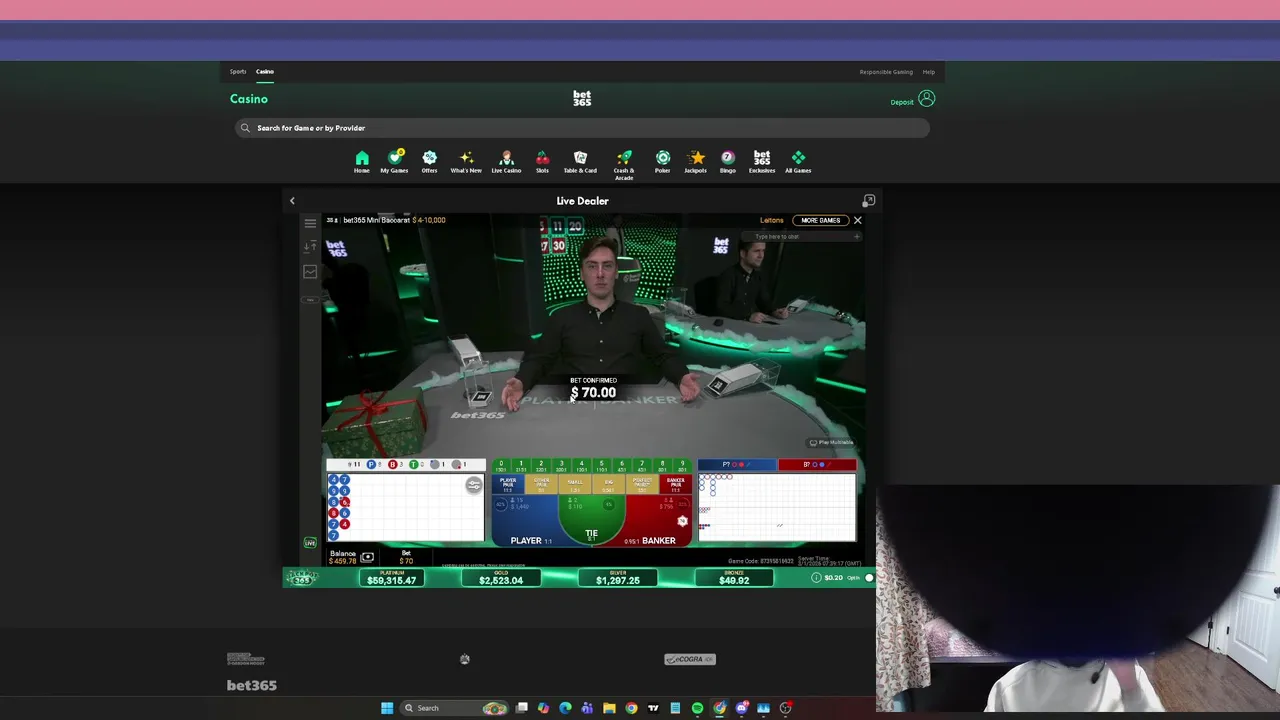Click the chat input field
1280x720 pixels.
(800, 237)
